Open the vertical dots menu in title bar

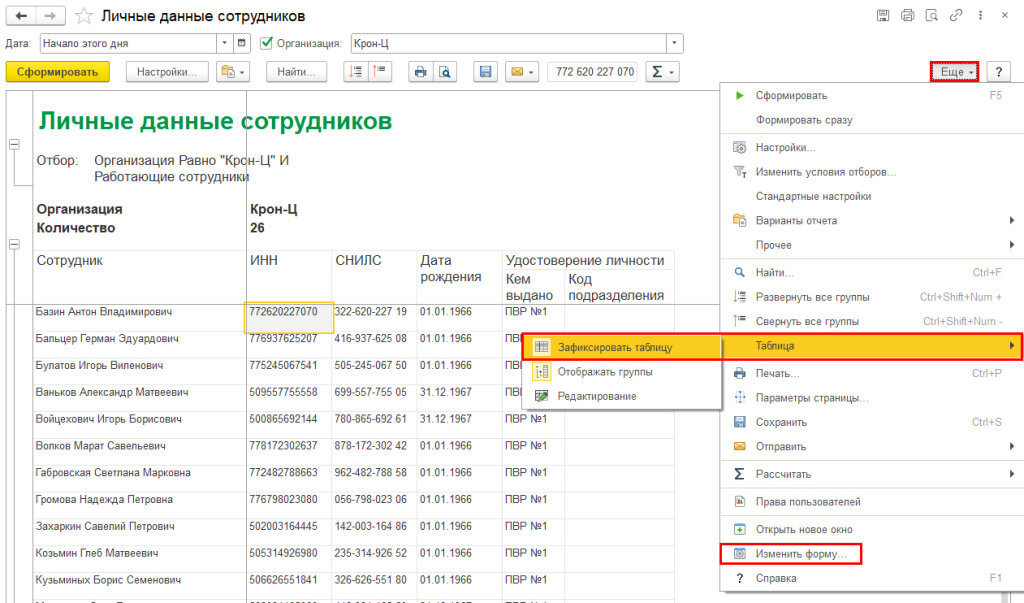pos(980,16)
